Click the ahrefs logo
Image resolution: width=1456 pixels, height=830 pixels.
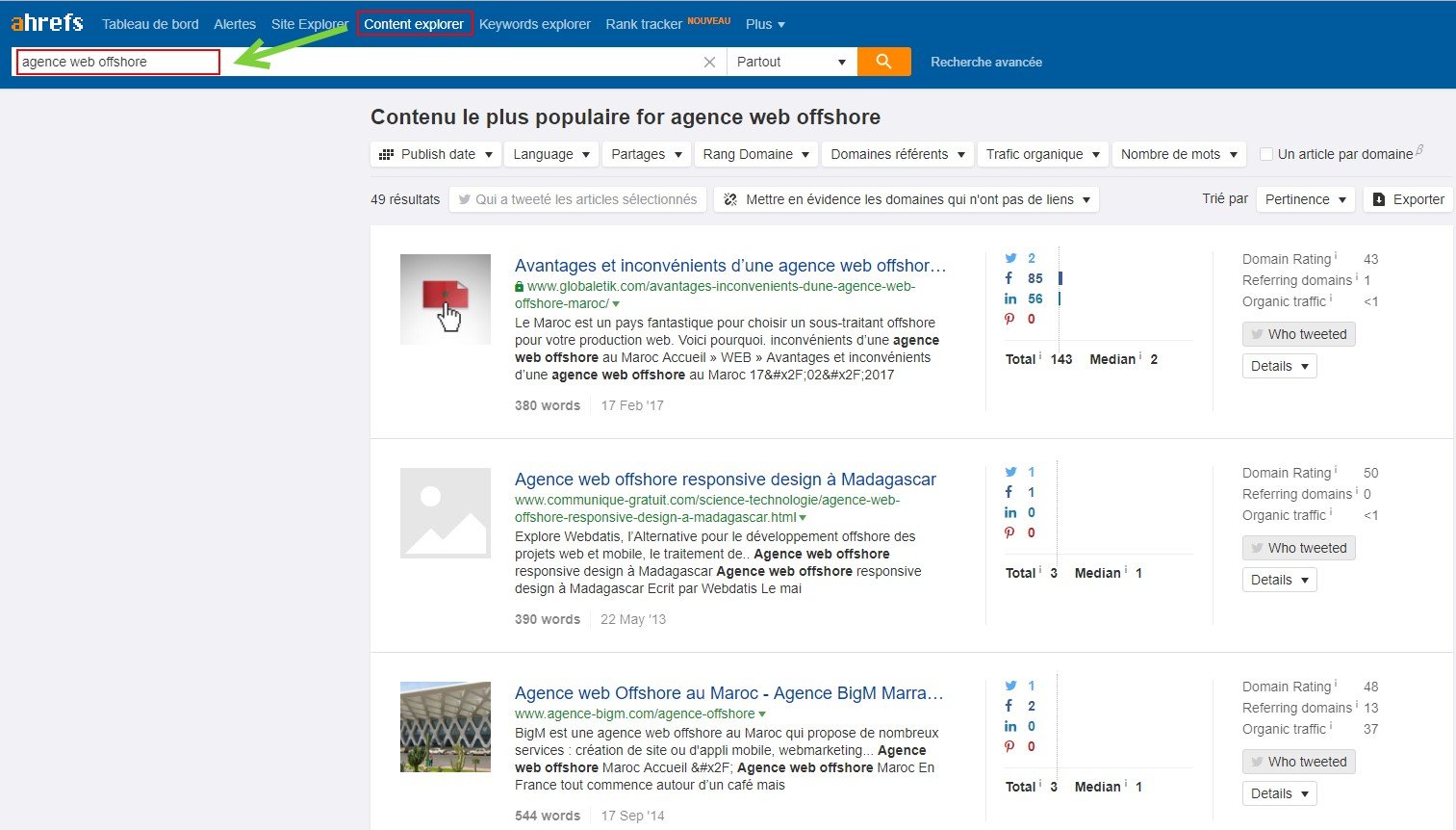(x=47, y=22)
